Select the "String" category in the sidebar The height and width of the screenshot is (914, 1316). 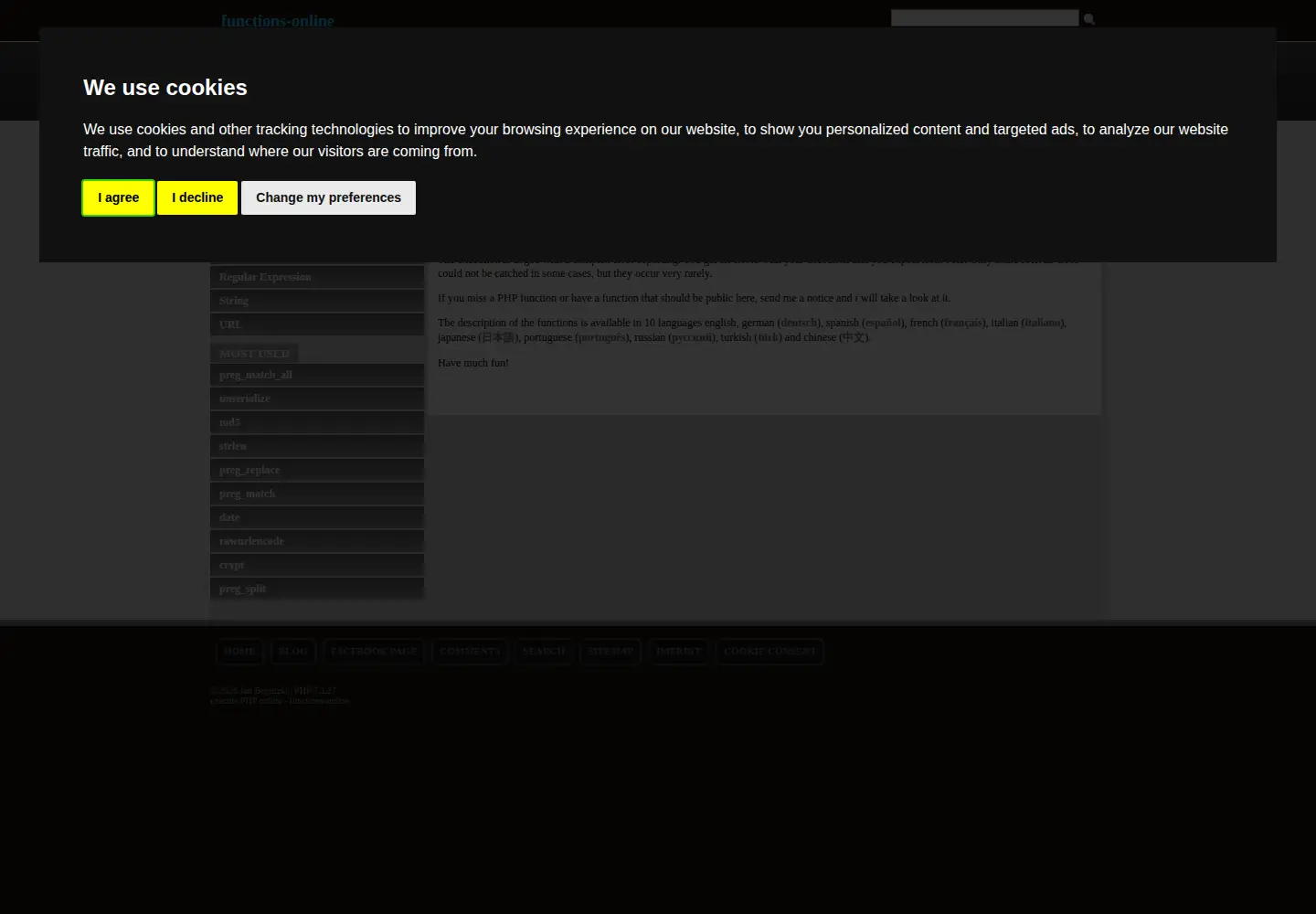coord(317,301)
